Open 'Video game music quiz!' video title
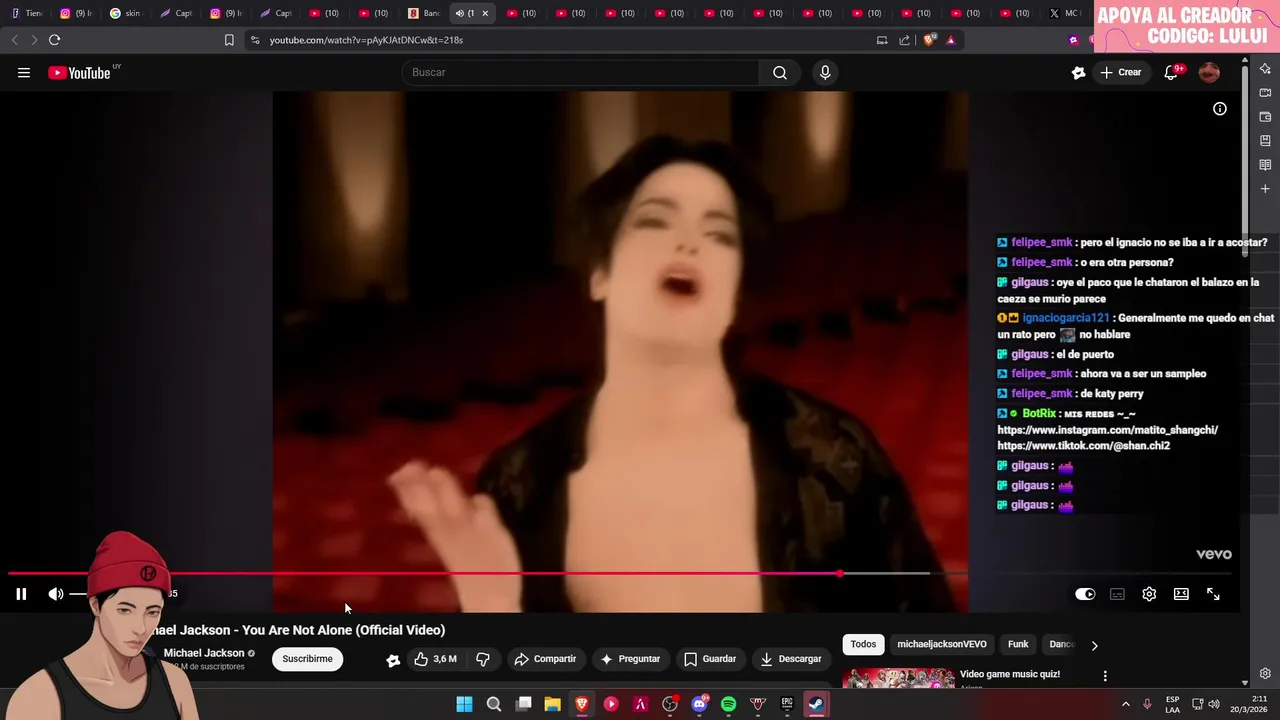Viewport: 1280px width, 720px height. [1010, 674]
